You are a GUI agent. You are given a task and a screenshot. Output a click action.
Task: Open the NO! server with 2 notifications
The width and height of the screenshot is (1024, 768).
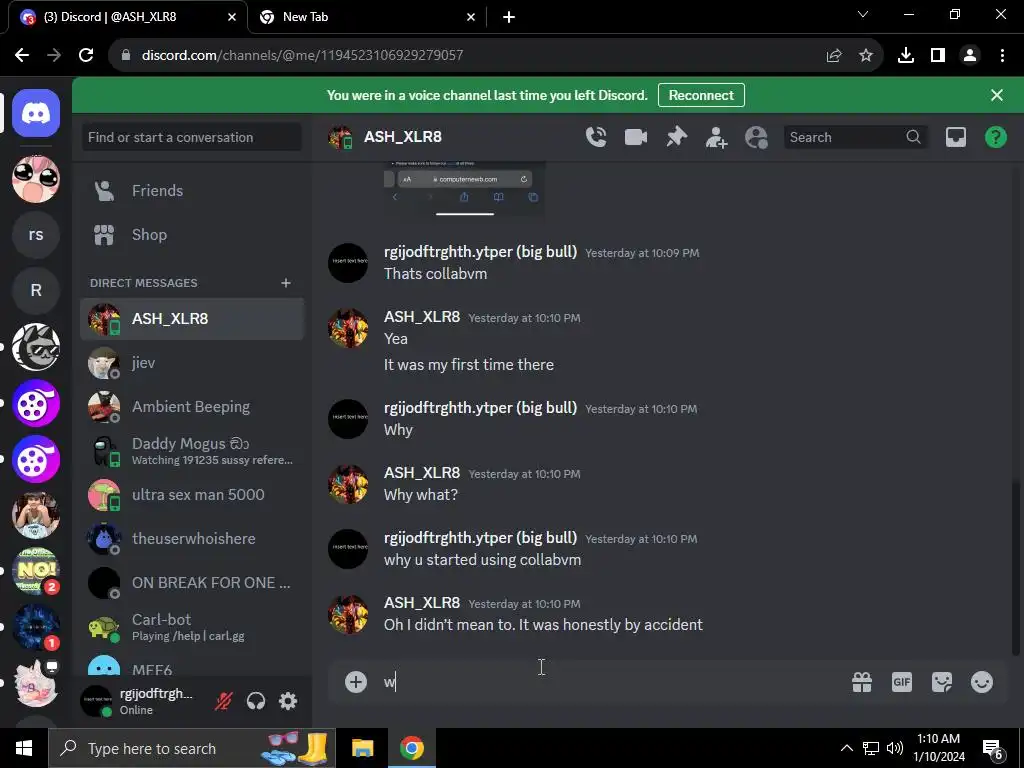[36, 571]
